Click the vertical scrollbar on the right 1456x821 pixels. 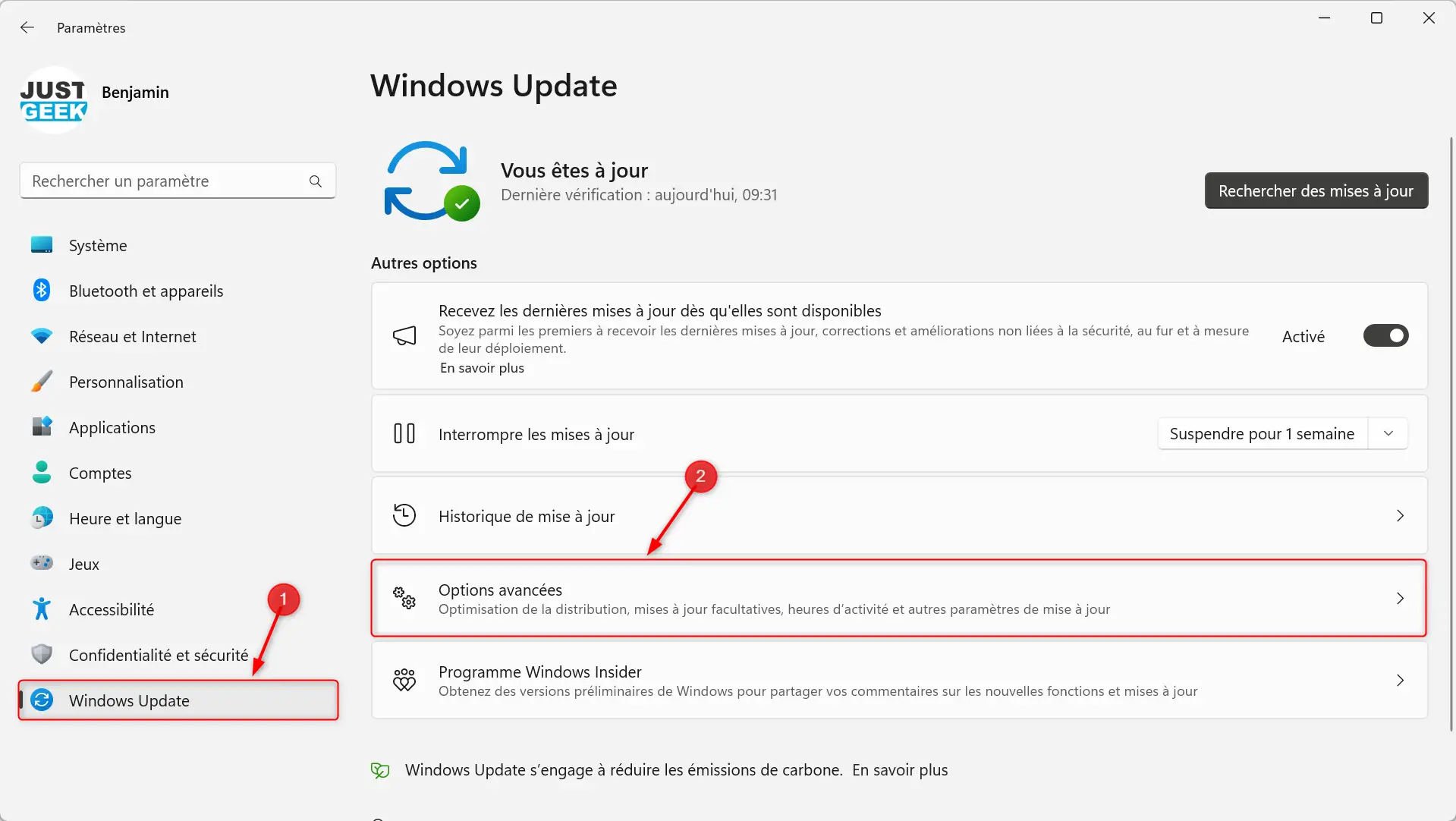(1451, 433)
